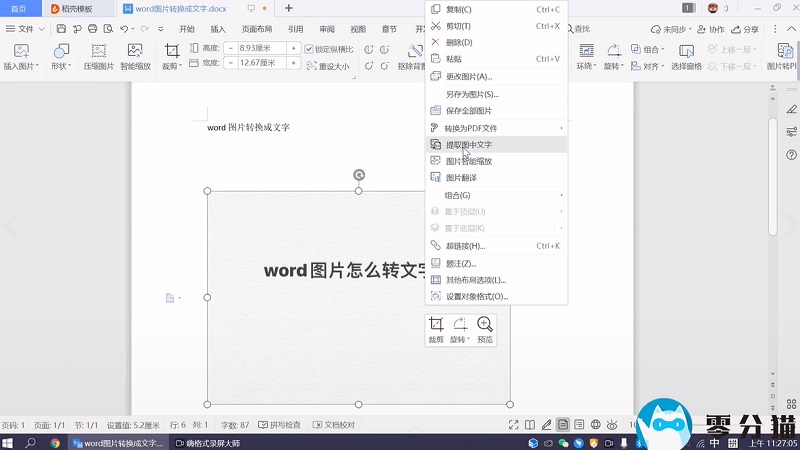Image resolution: width=800 pixels, height=450 pixels.
Task: Increase image height with plus stepper
Action: pos(294,48)
